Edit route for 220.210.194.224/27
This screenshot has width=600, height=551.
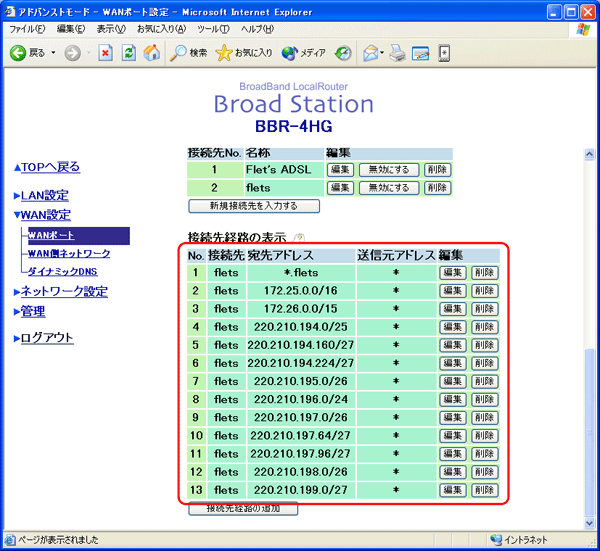coord(453,363)
